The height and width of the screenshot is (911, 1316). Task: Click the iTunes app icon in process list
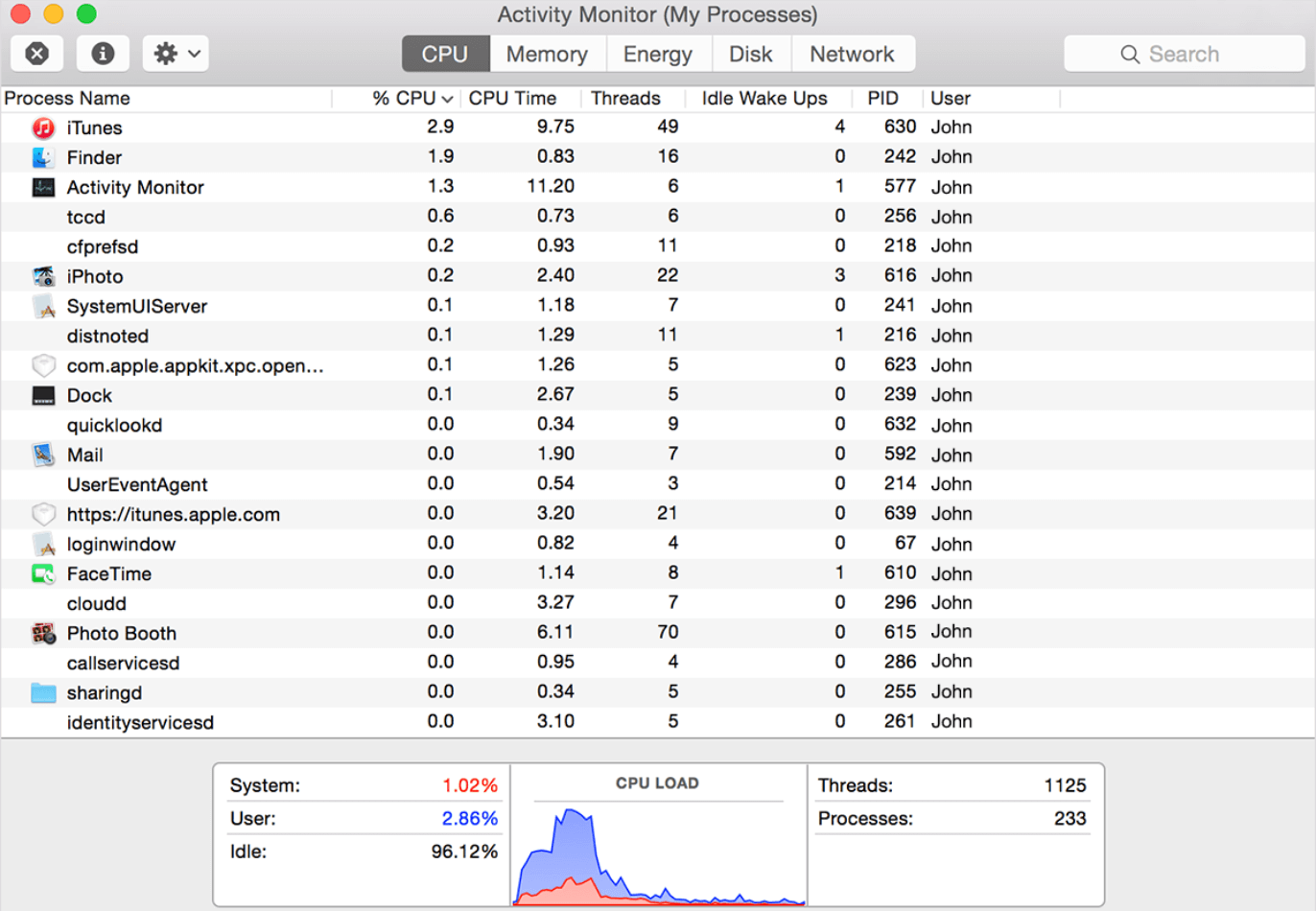[42, 128]
